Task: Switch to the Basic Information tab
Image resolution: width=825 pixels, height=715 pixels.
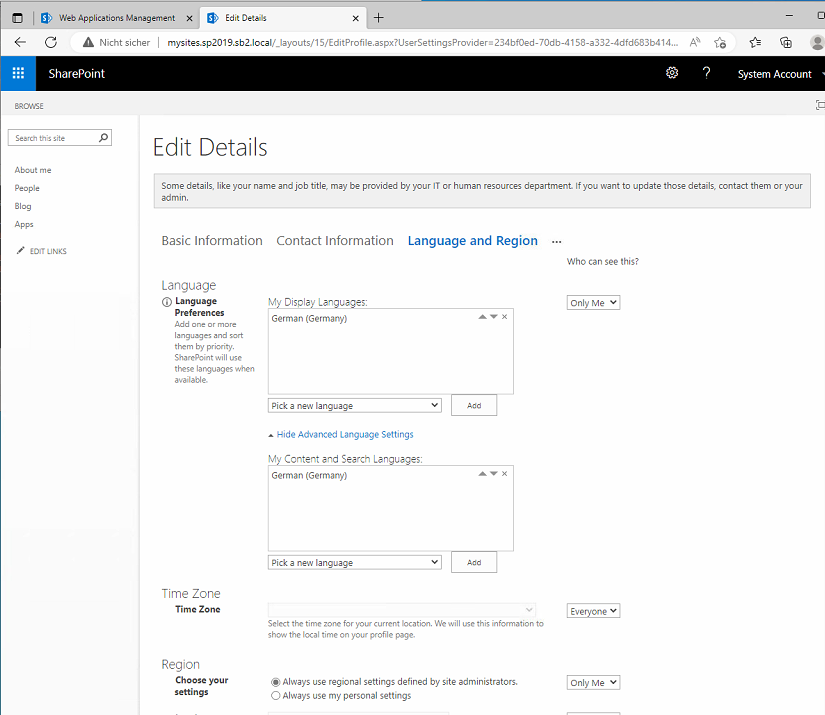Action: (212, 240)
